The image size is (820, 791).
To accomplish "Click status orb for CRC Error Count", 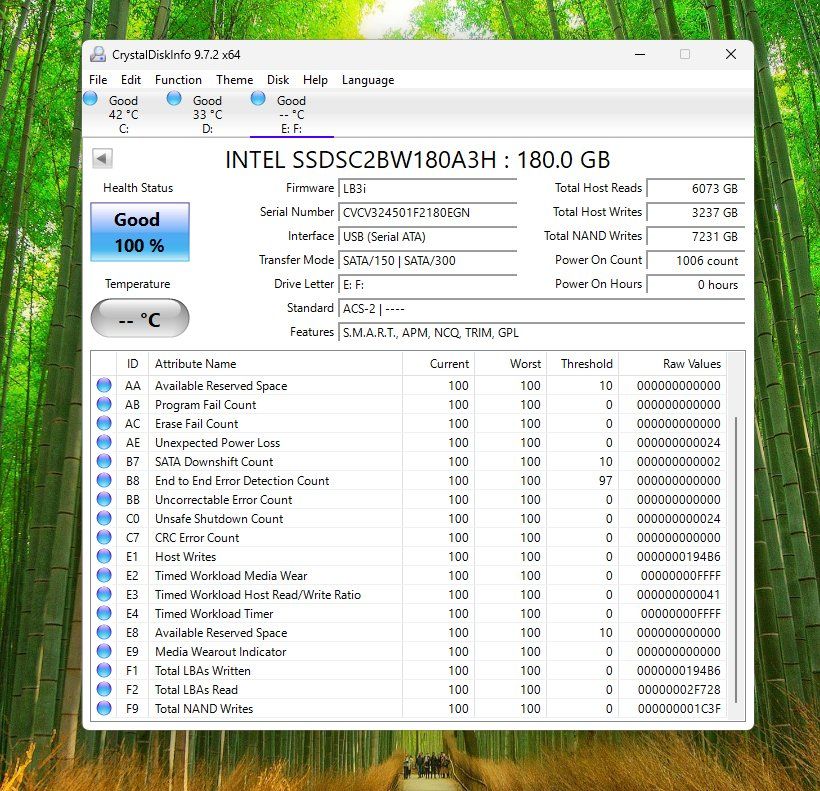I will [x=104, y=537].
